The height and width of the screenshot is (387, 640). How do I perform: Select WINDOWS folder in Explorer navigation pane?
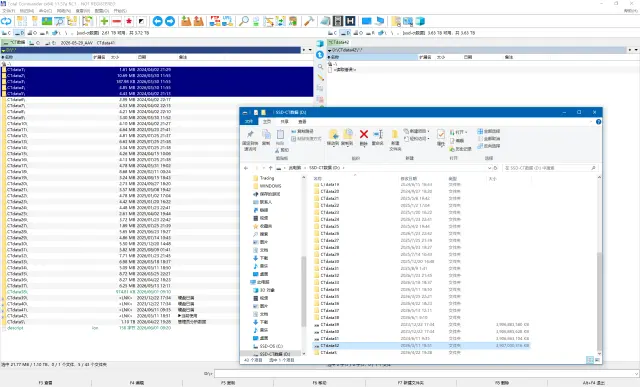pyautogui.click(x=270, y=186)
